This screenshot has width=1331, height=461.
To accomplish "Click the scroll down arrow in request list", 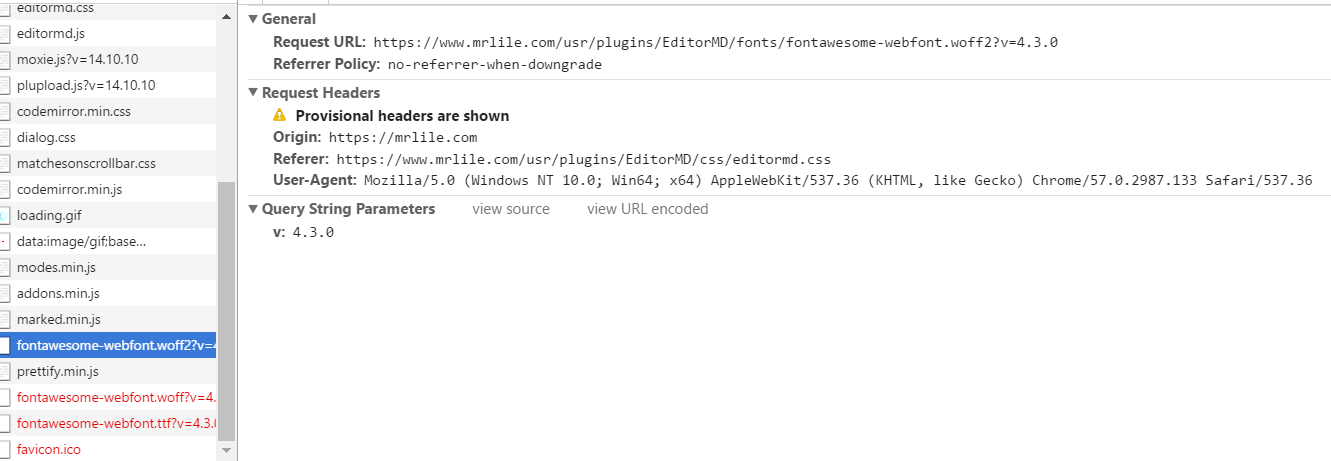I will tap(227, 451).
